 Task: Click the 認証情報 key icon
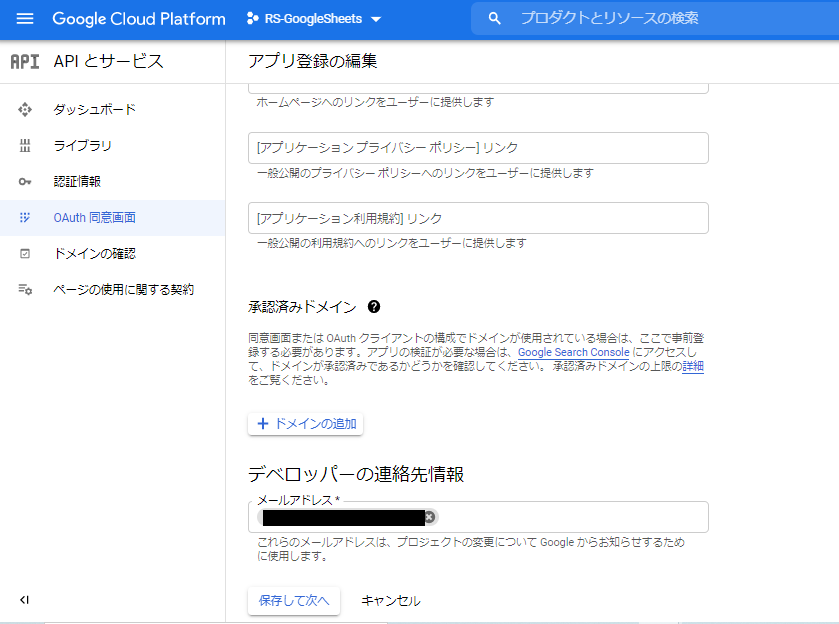25,181
